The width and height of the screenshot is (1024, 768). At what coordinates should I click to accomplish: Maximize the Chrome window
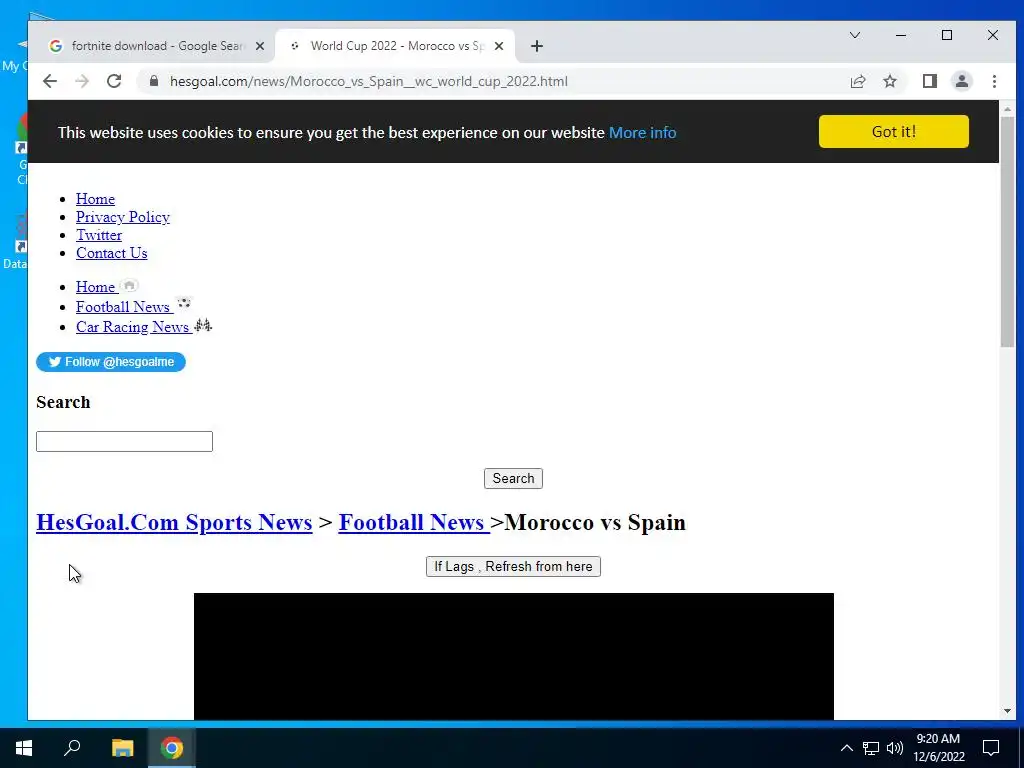pos(947,35)
